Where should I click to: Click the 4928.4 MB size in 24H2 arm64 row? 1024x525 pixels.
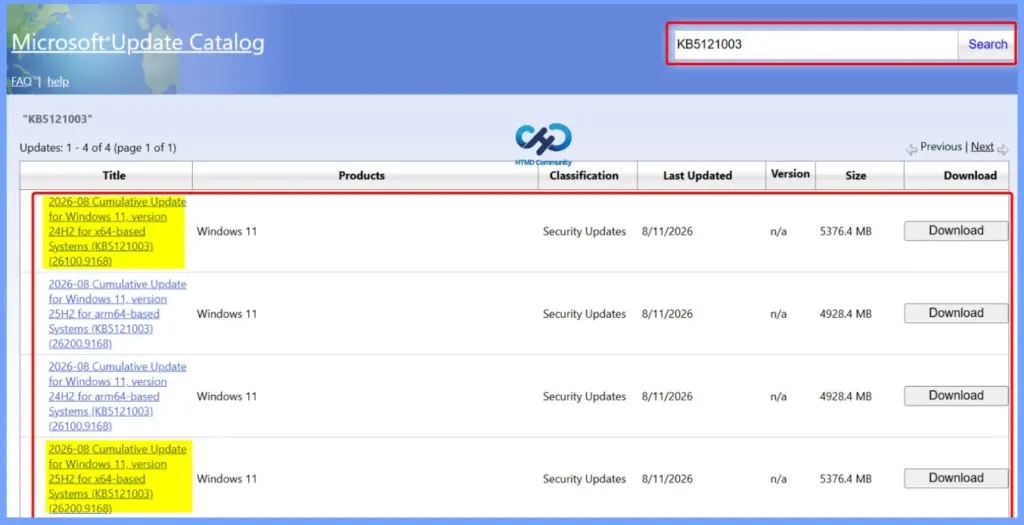846,396
